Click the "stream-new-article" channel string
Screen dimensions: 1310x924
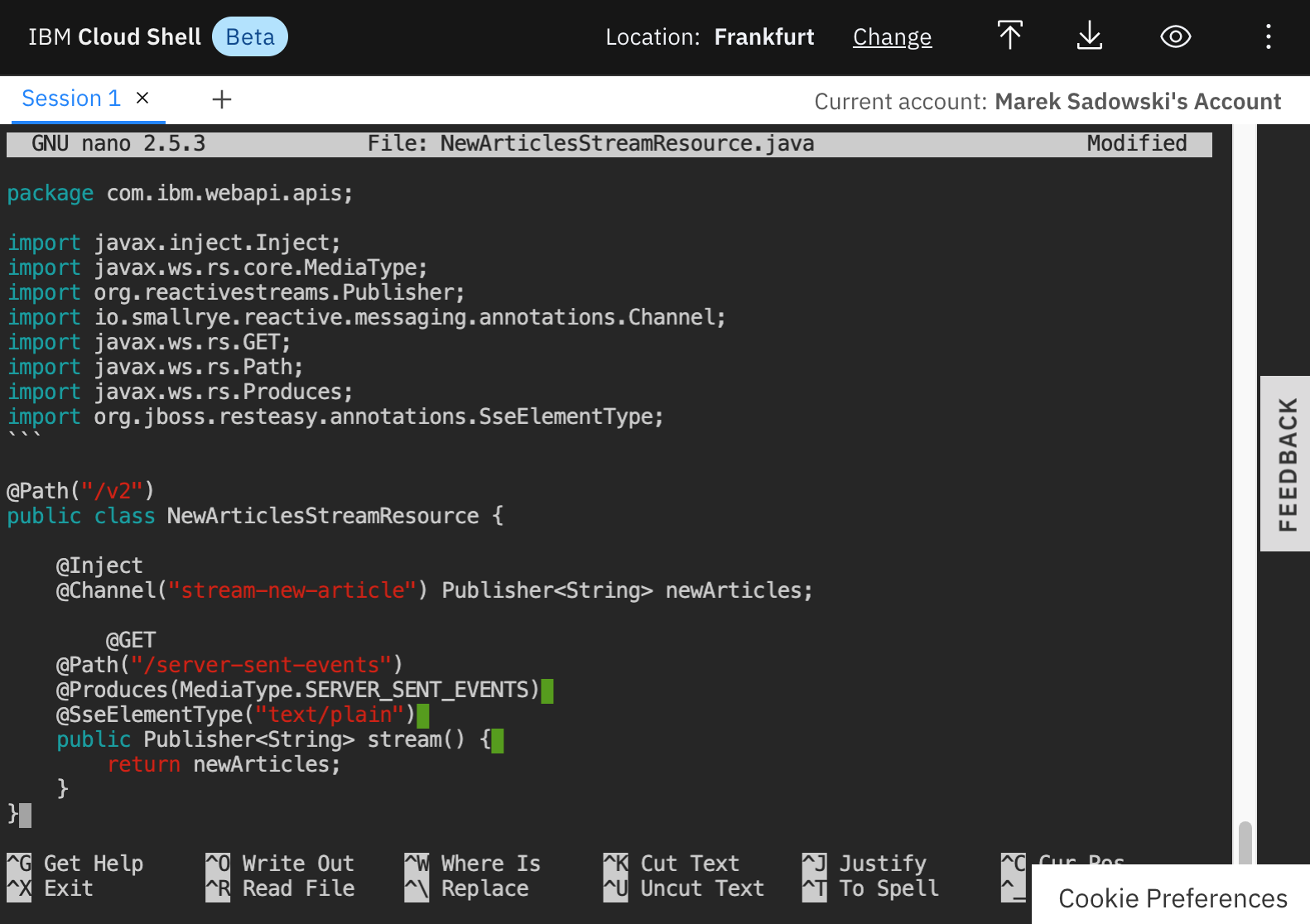(x=292, y=590)
